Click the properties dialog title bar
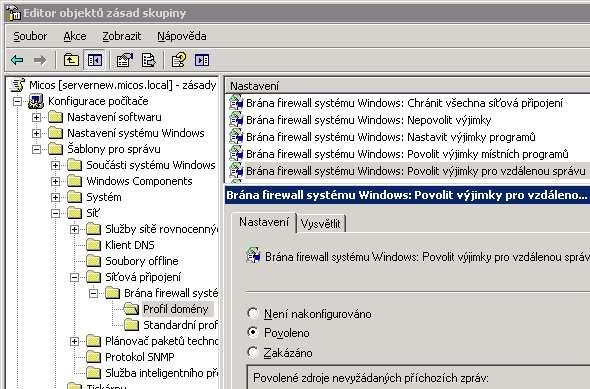The height and width of the screenshot is (389, 590). (x=408, y=195)
